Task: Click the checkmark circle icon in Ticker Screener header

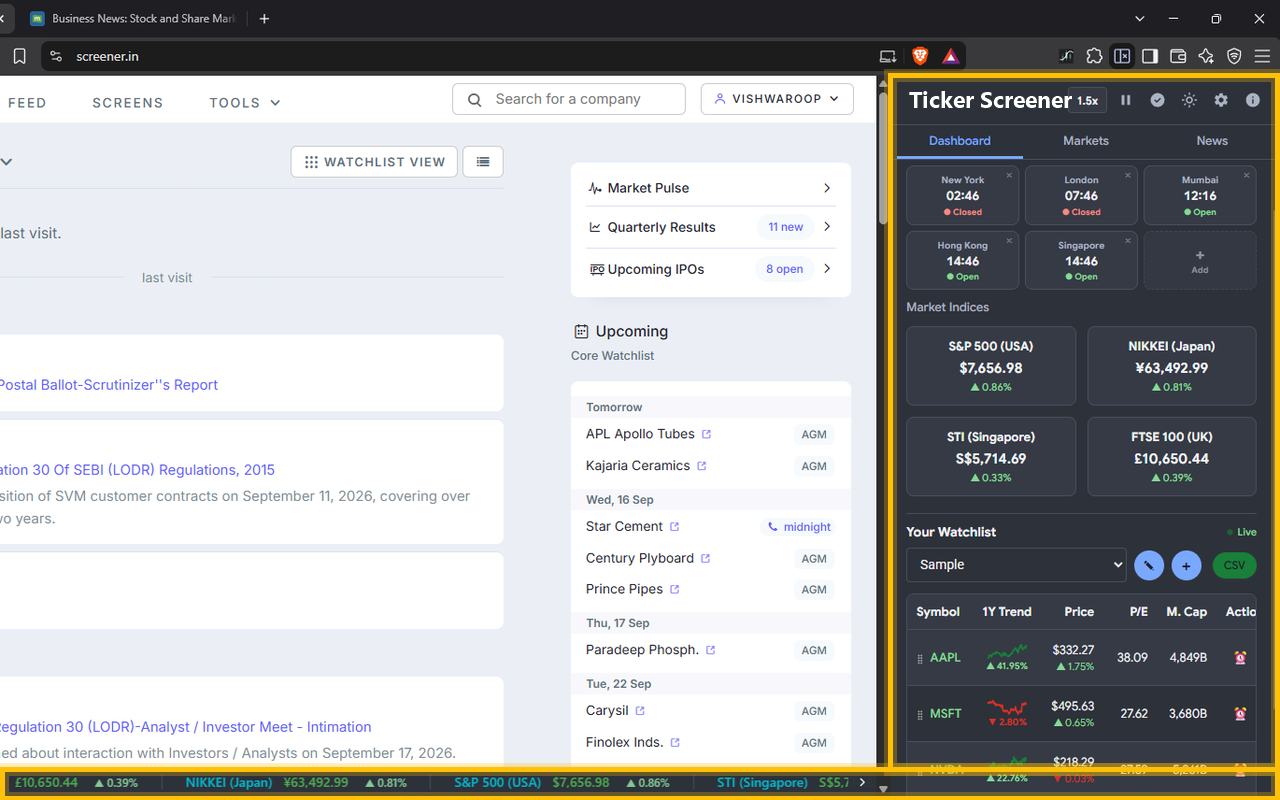Action: 1157,100
